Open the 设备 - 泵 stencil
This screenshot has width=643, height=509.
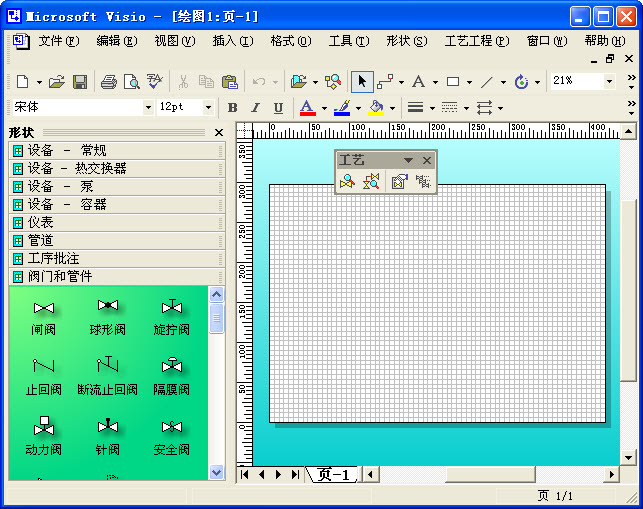(117, 187)
